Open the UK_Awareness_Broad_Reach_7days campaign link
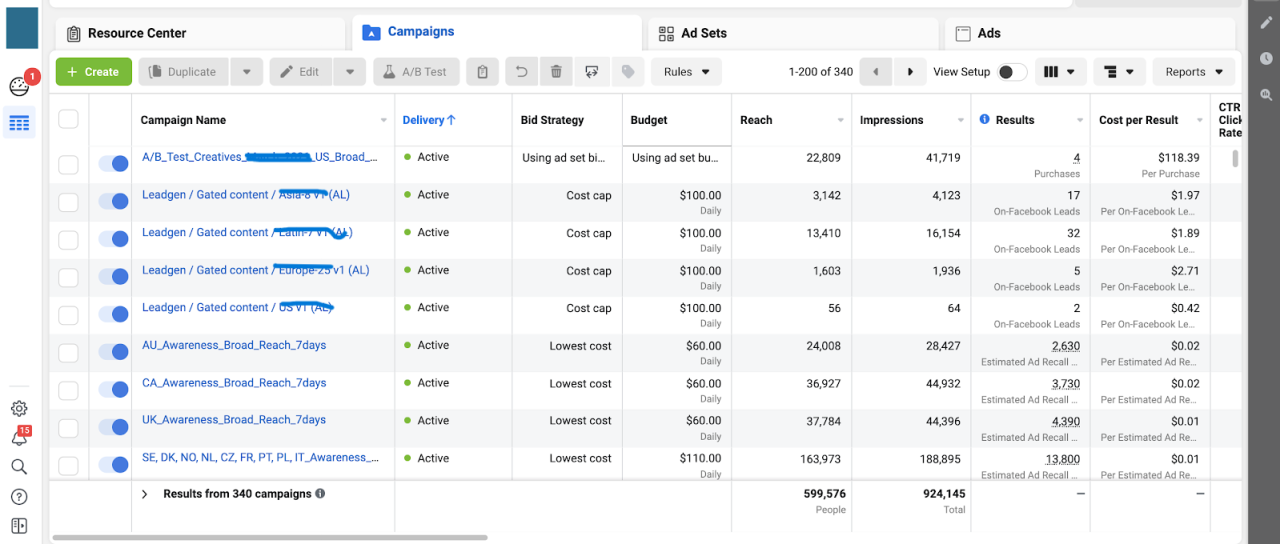This screenshot has height=544, width=1280. pos(234,420)
